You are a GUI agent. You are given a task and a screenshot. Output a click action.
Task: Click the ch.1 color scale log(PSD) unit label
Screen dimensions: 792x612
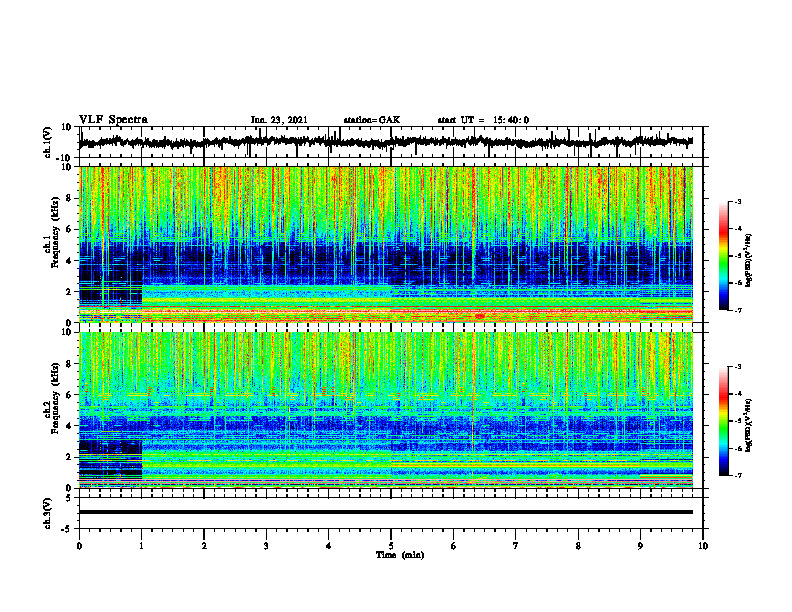coord(749,261)
